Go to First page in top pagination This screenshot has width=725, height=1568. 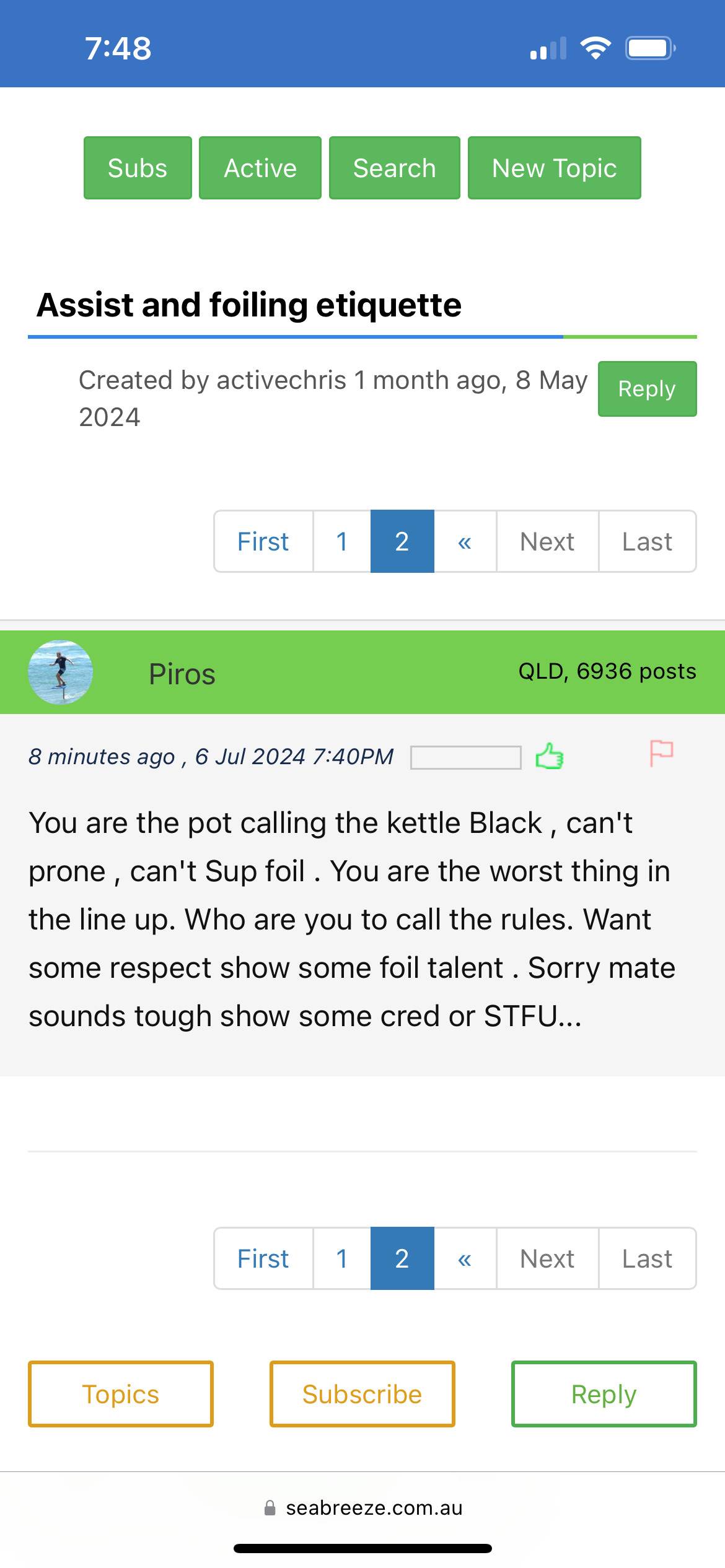click(x=263, y=542)
